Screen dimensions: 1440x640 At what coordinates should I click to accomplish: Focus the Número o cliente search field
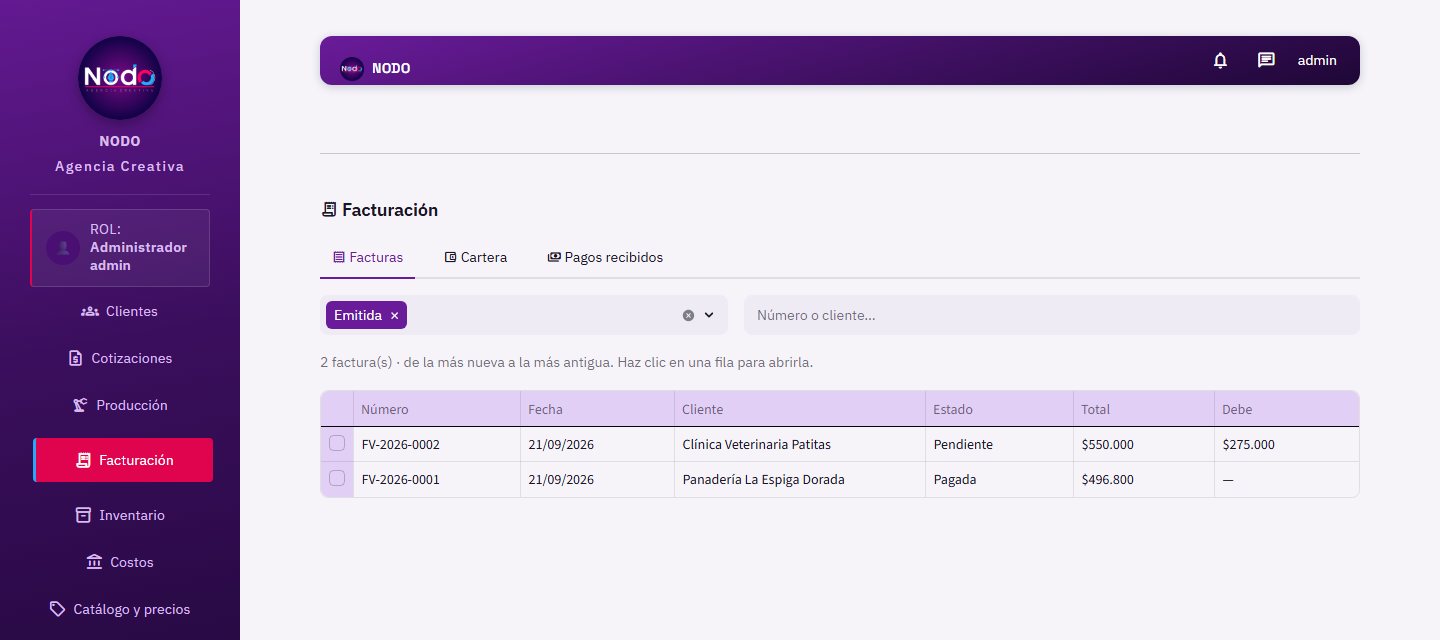1052,315
